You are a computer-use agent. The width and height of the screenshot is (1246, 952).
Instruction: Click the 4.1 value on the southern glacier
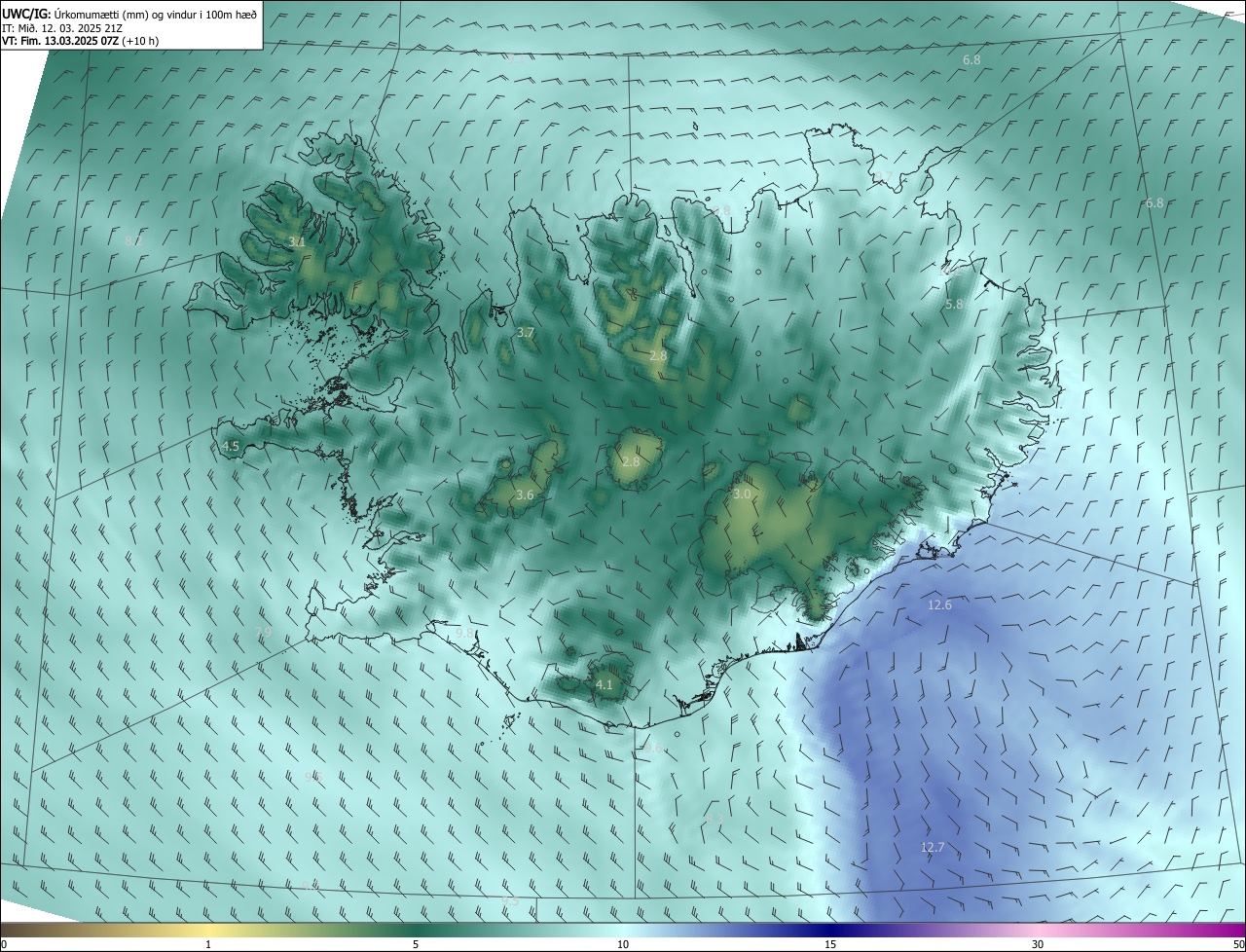point(604,684)
